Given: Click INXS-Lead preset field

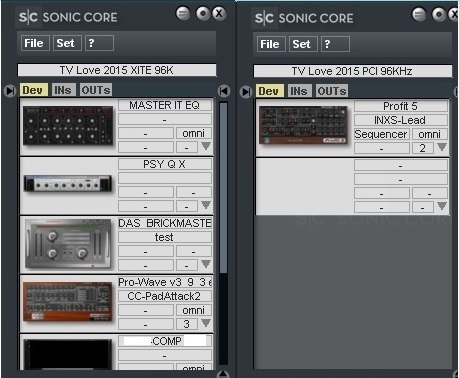Looking at the screenshot, I should pyautogui.click(x=401, y=120).
